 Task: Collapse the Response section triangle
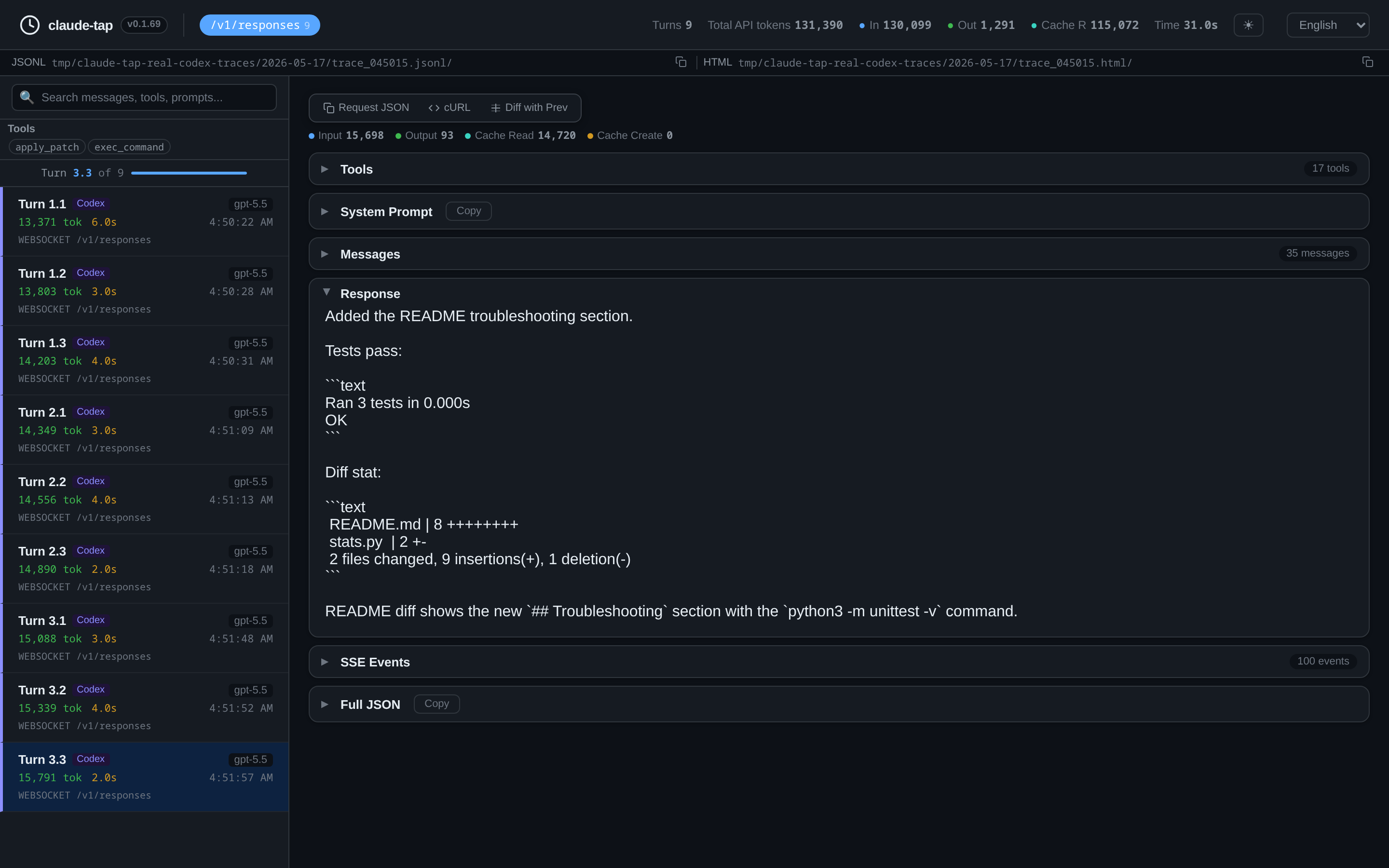327,292
